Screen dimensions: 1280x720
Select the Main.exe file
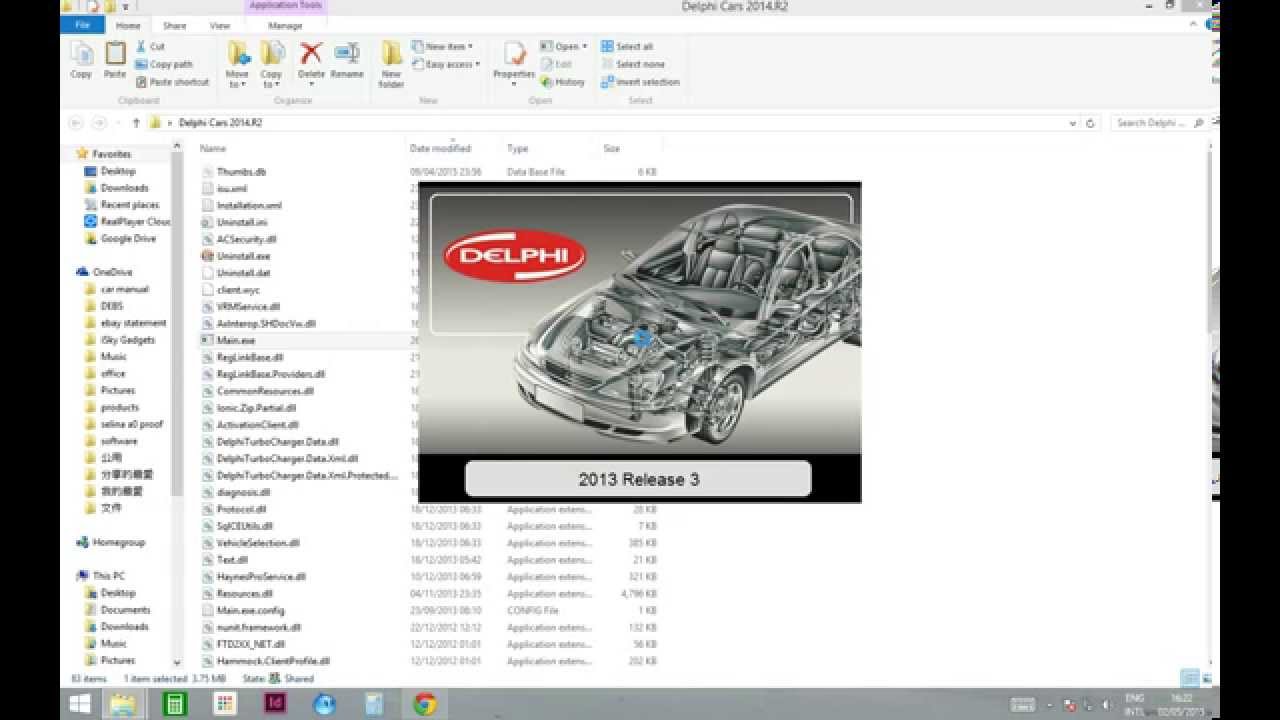235,340
